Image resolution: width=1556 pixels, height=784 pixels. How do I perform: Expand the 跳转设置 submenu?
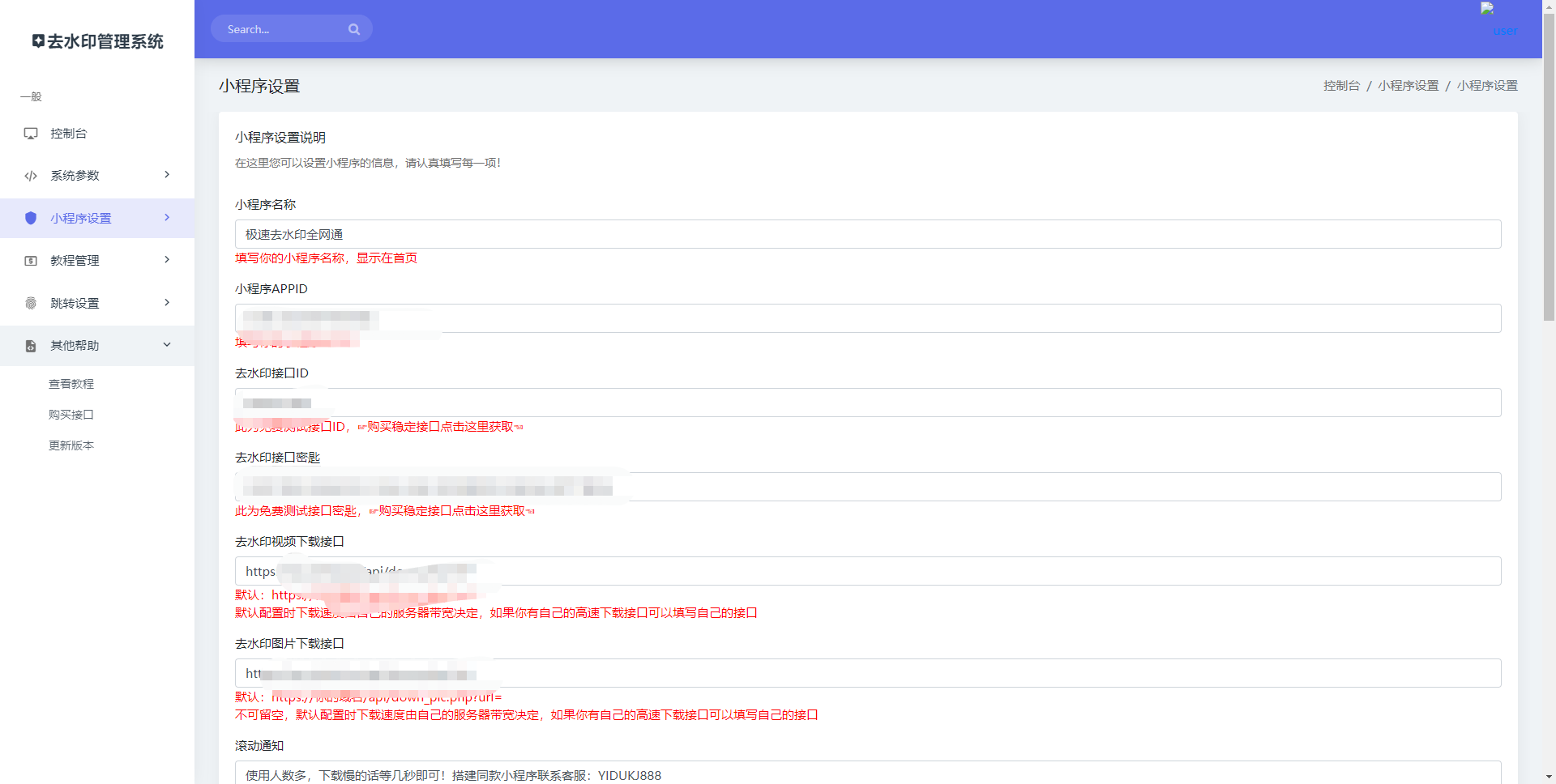pyautogui.click(x=166, y=302)
